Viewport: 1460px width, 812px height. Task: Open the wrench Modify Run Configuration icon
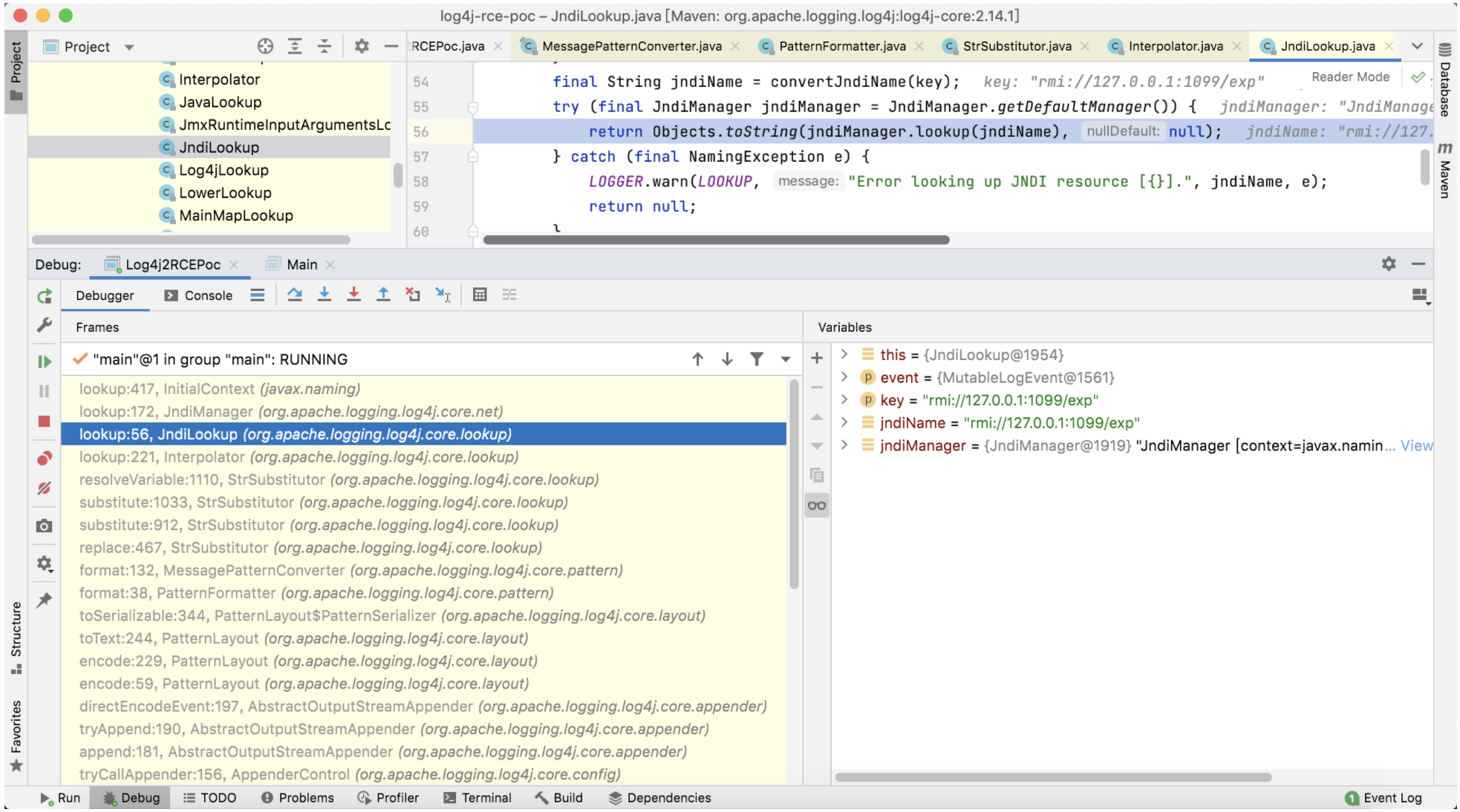point(45,325)
